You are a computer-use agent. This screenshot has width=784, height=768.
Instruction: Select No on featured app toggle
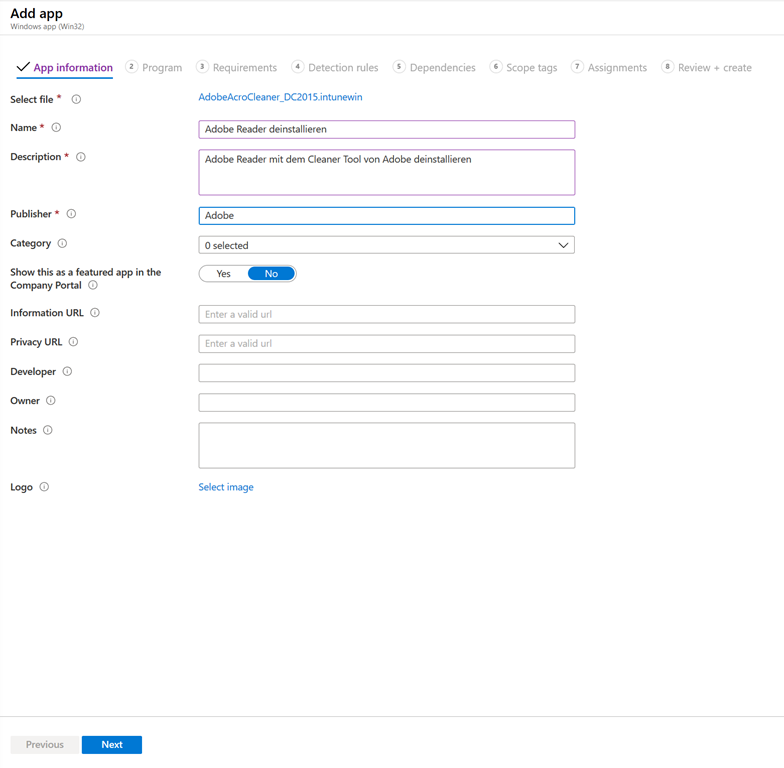[x=271, y=273]
